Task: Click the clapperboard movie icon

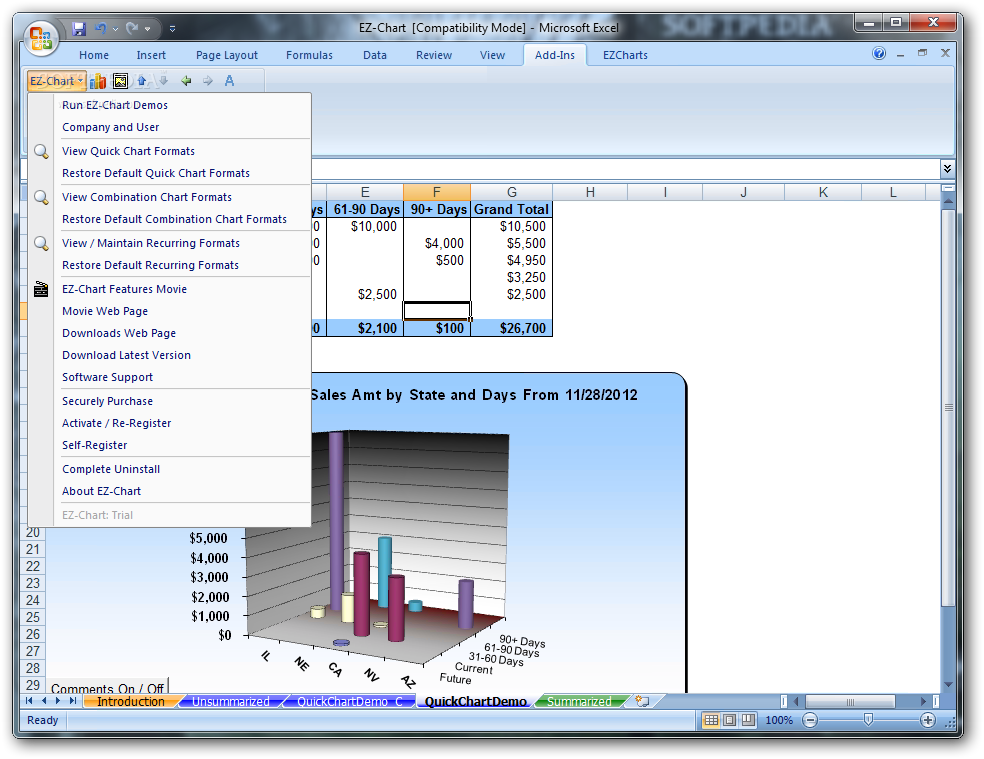Action: pos(41,289)
